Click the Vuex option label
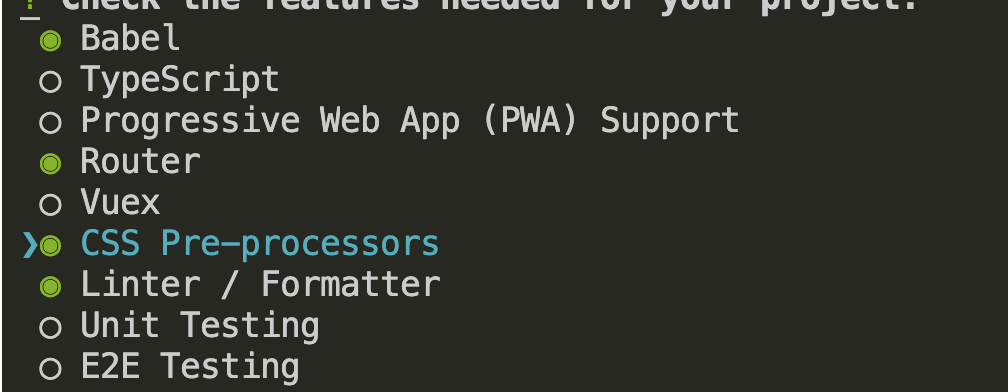Screen dimensions: 1008x392 (x=120, y=202)
